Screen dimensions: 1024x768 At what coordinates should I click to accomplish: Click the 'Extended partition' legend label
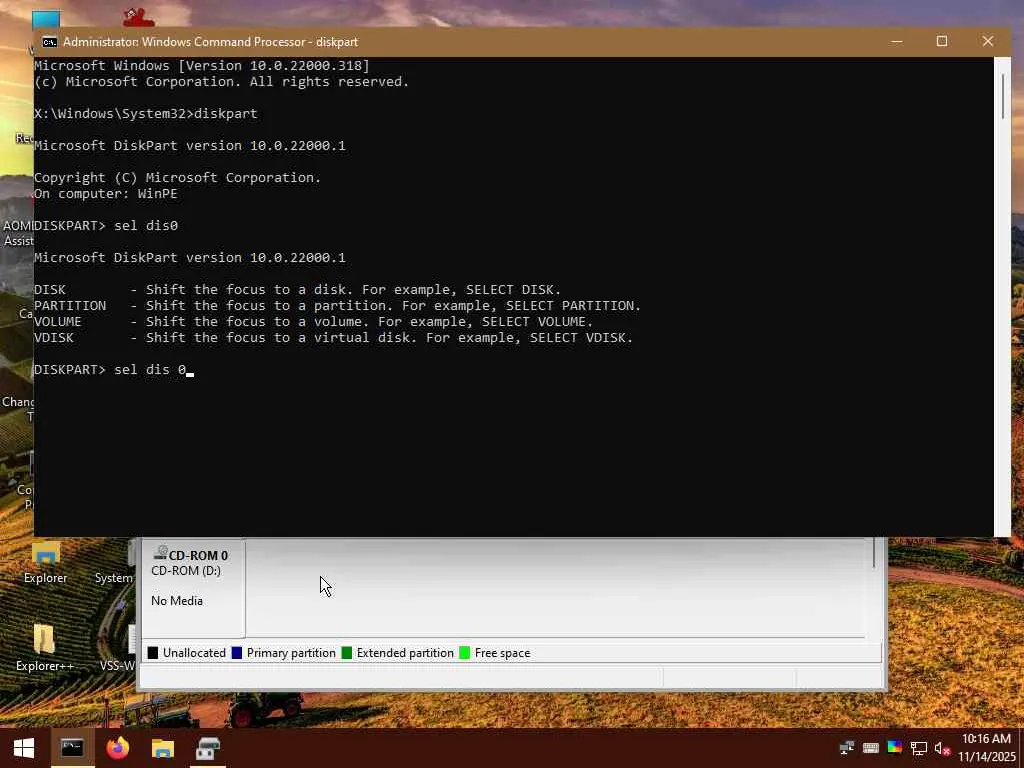pyautogui.click(x=405, y=653)
